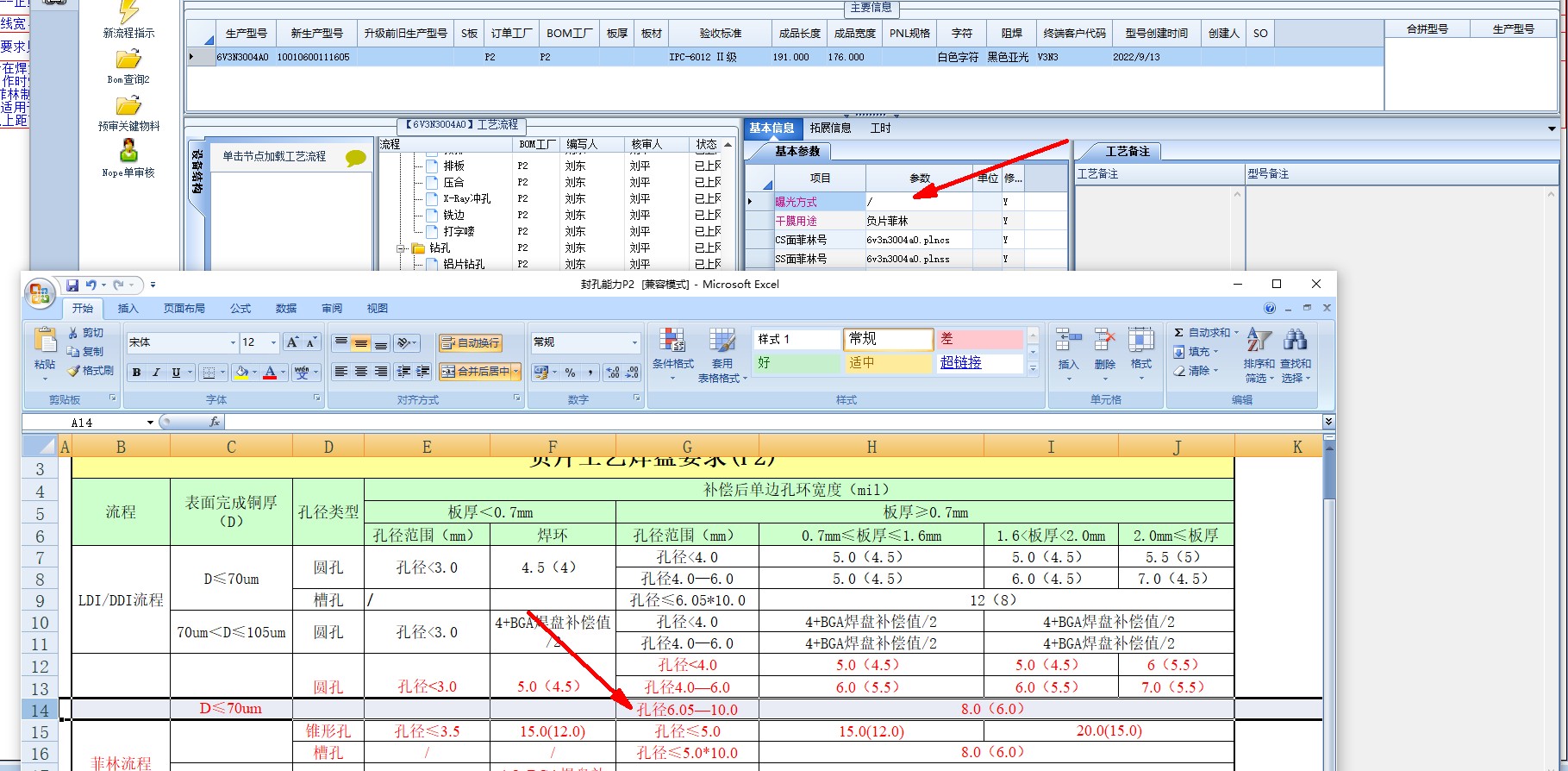Open Name Box dropdown next to A14
1568x771 pixels.
(150, 422)
